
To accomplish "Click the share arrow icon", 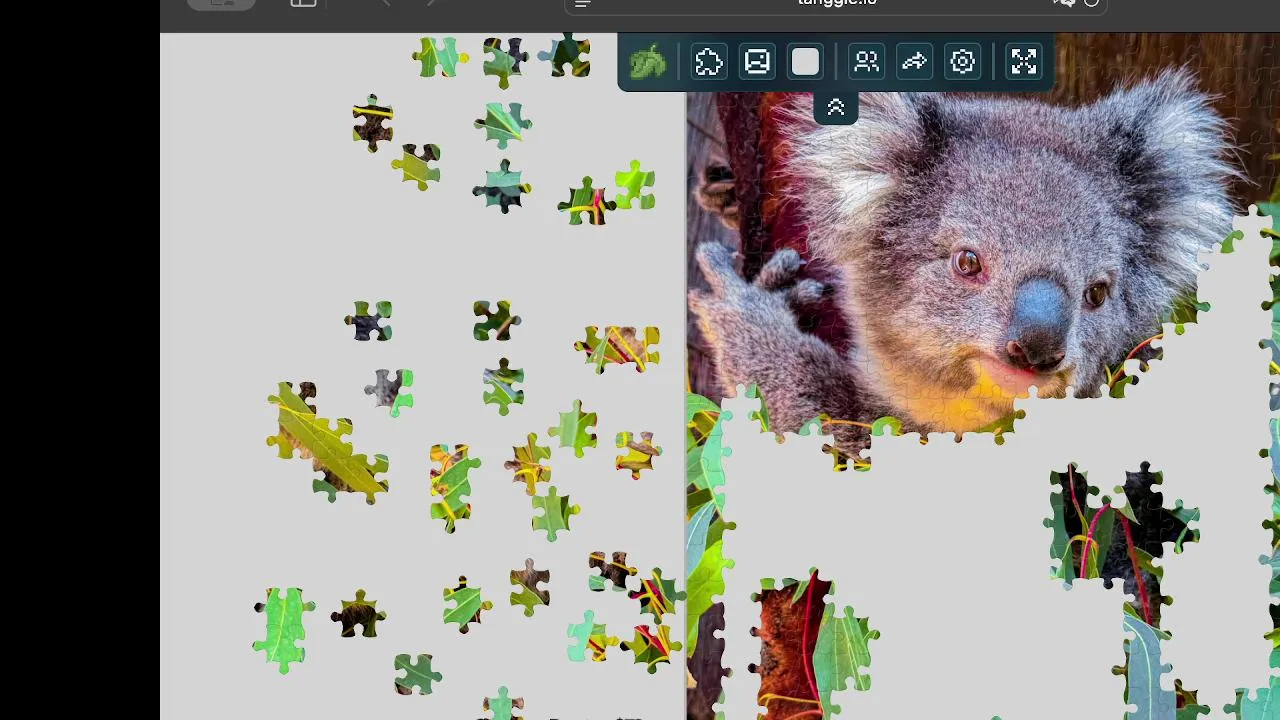I will [914, 63].
